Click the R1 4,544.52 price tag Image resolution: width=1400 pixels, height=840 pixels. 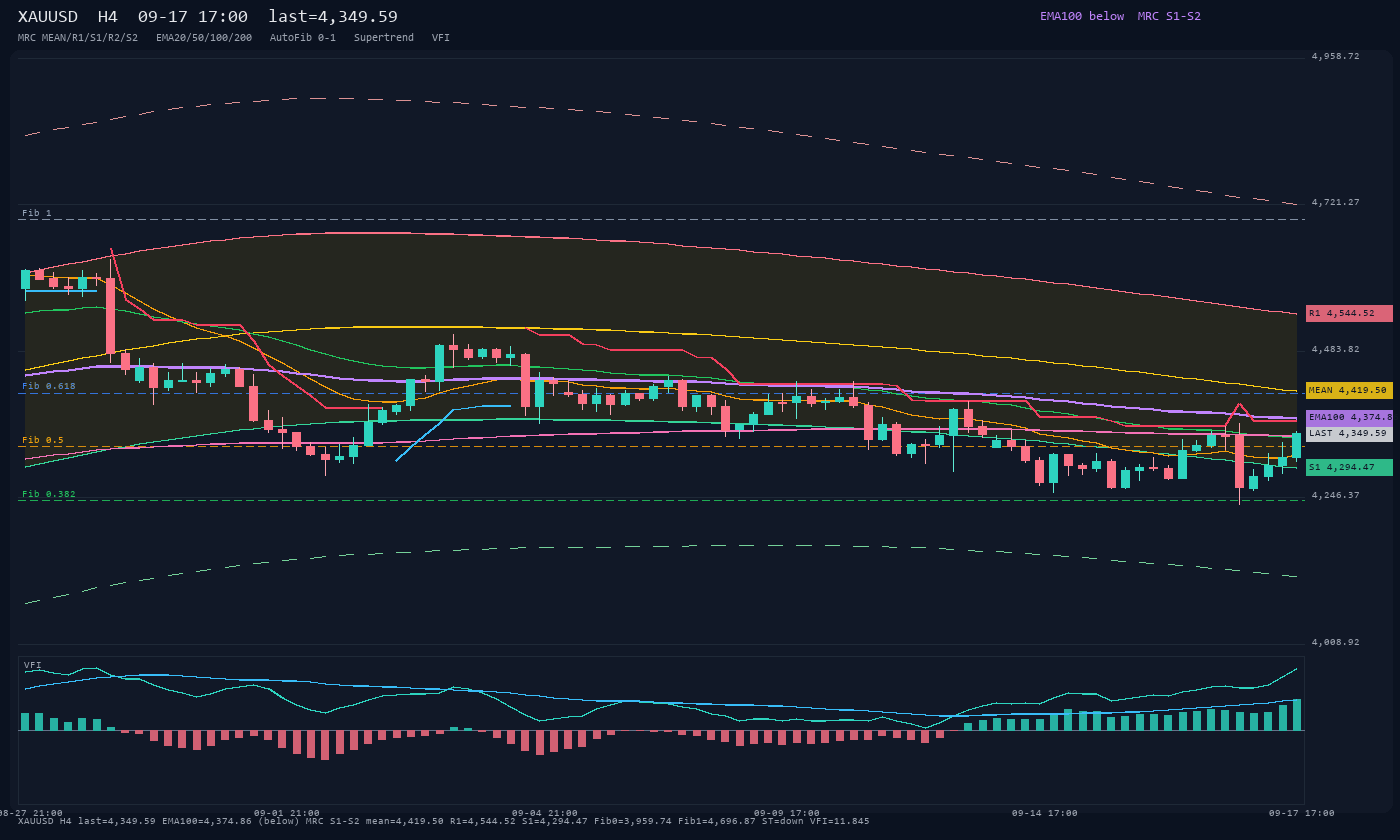[1349, 313]
